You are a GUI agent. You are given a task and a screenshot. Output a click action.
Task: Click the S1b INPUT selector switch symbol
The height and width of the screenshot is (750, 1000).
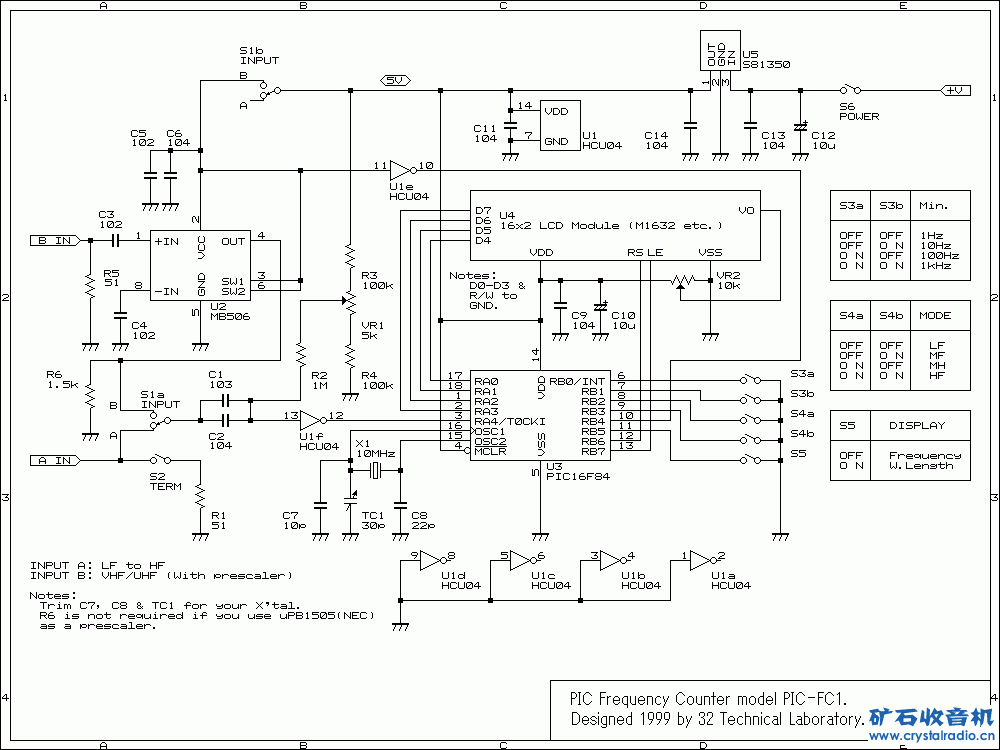tap(270, 91)
